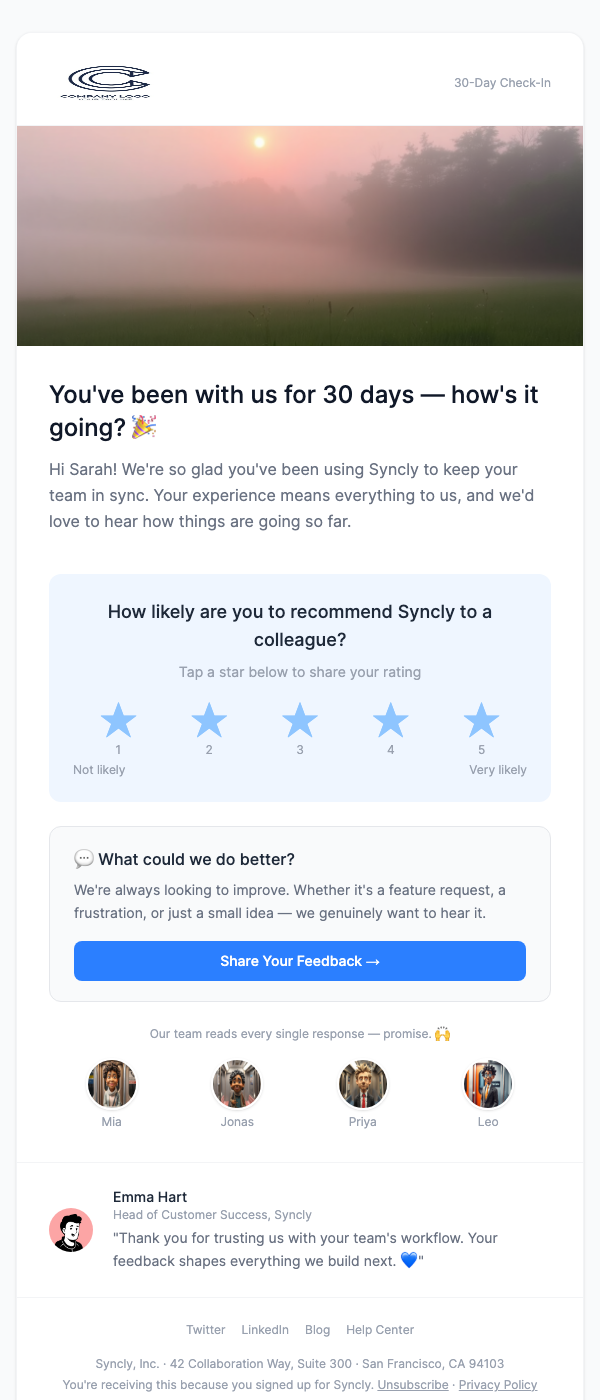Click the 30-Day Check-In header label
Screen dimensions: 600x1400
click(502, 82)
